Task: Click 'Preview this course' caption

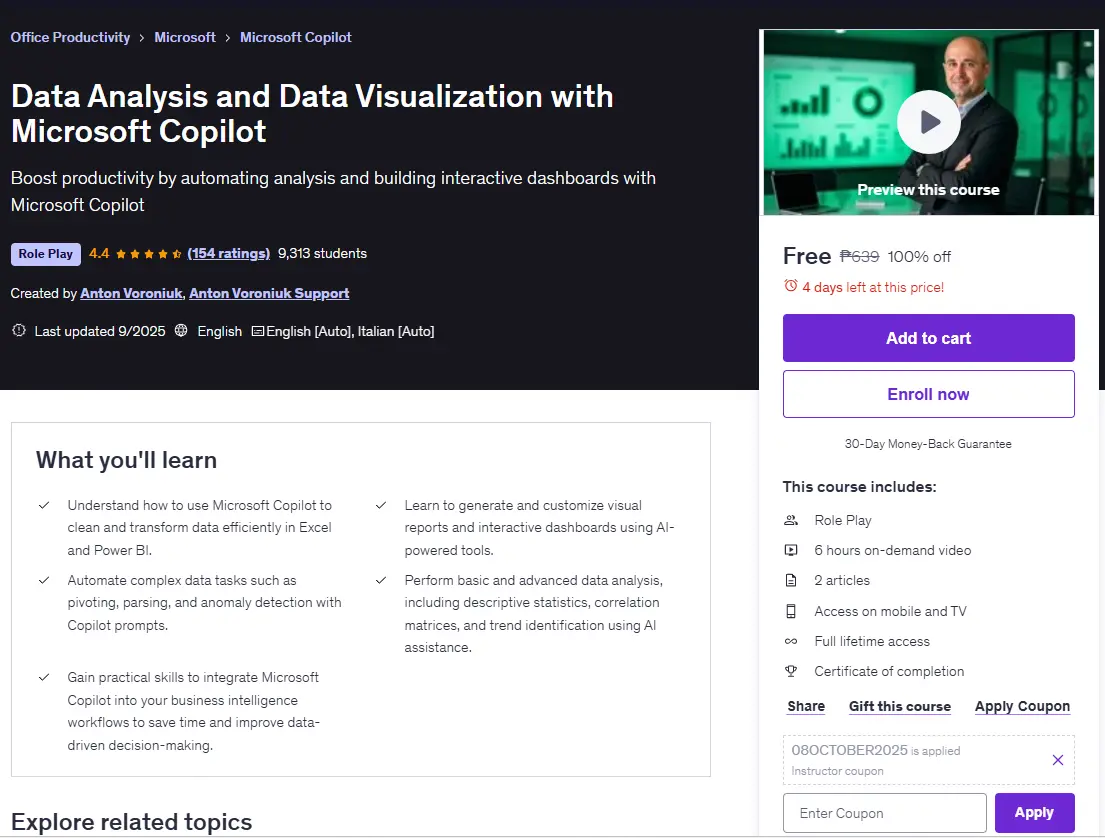Action: tap(928, 190)
